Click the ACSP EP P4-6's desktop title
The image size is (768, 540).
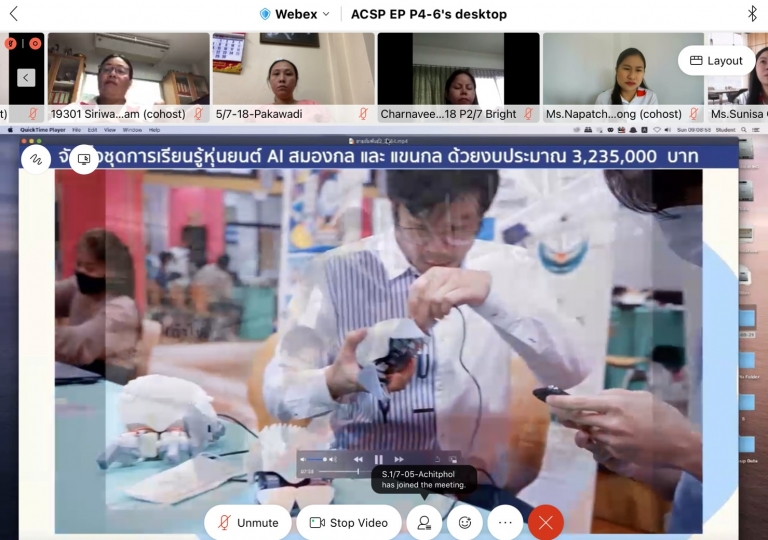coord(429,14)
